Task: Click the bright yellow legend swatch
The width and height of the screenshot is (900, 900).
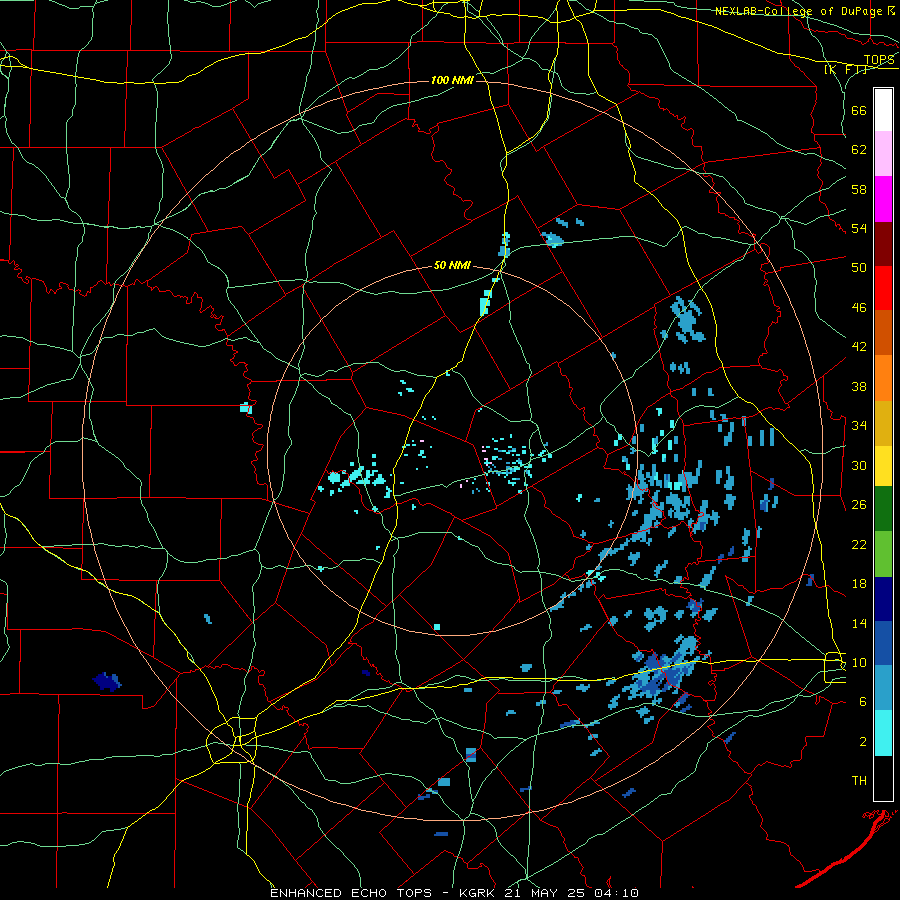Action: (x=883, y=465)
